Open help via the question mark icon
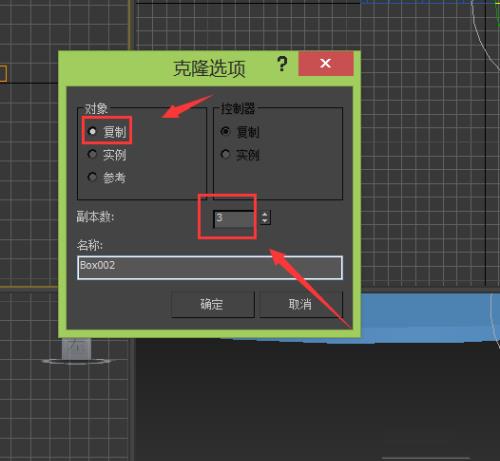The height and width of the screenshot is (461, 500). [282, 64]
